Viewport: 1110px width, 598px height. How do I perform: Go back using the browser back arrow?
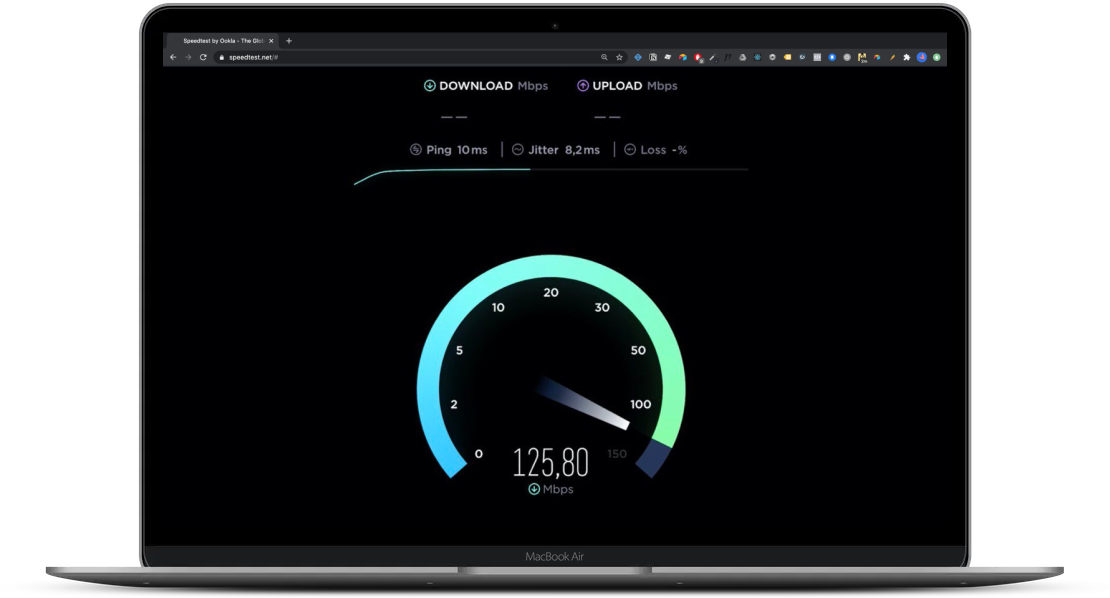[173, 57]
